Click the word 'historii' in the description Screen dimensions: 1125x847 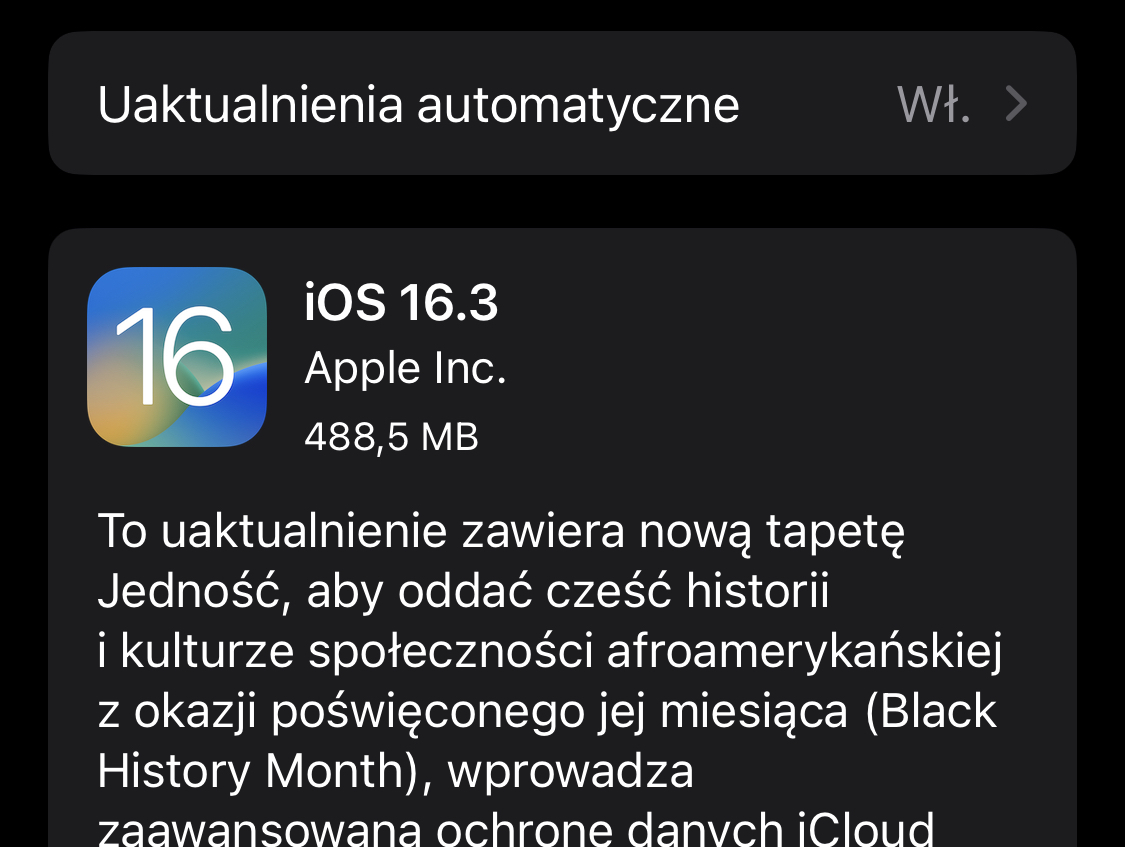click(x=758, y=591)
